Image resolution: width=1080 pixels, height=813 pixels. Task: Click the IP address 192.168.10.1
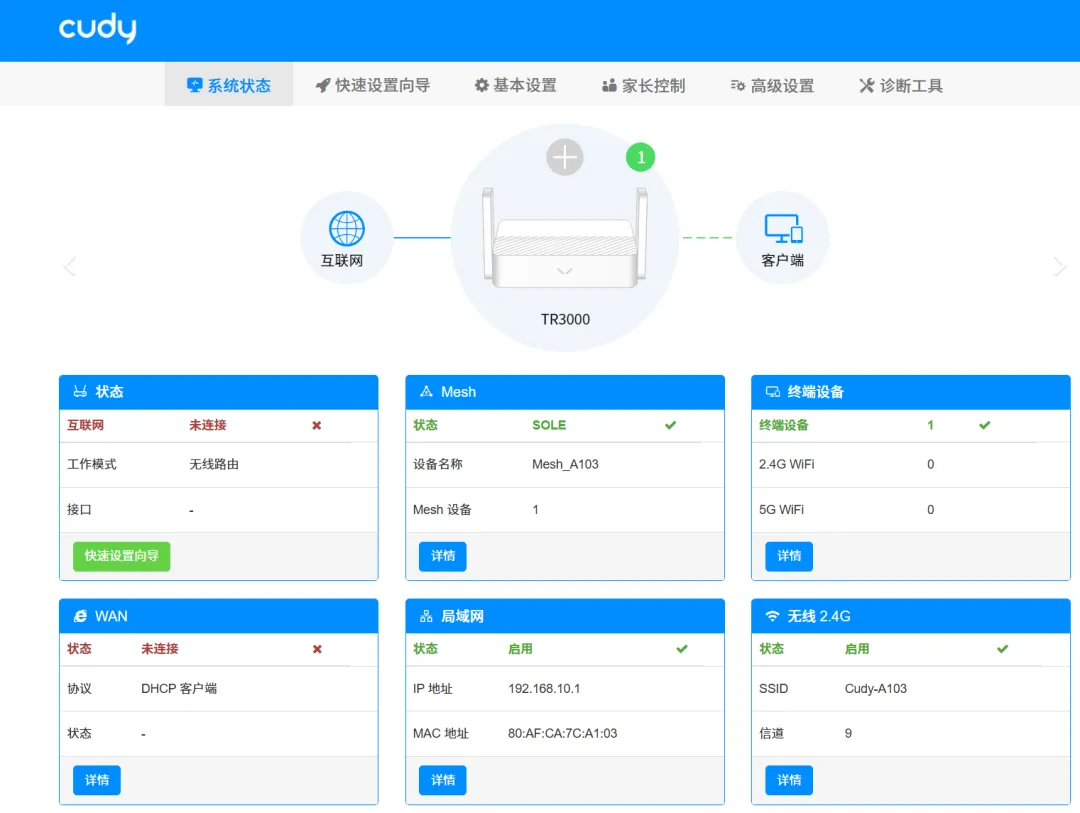click(x=544, y=688)
